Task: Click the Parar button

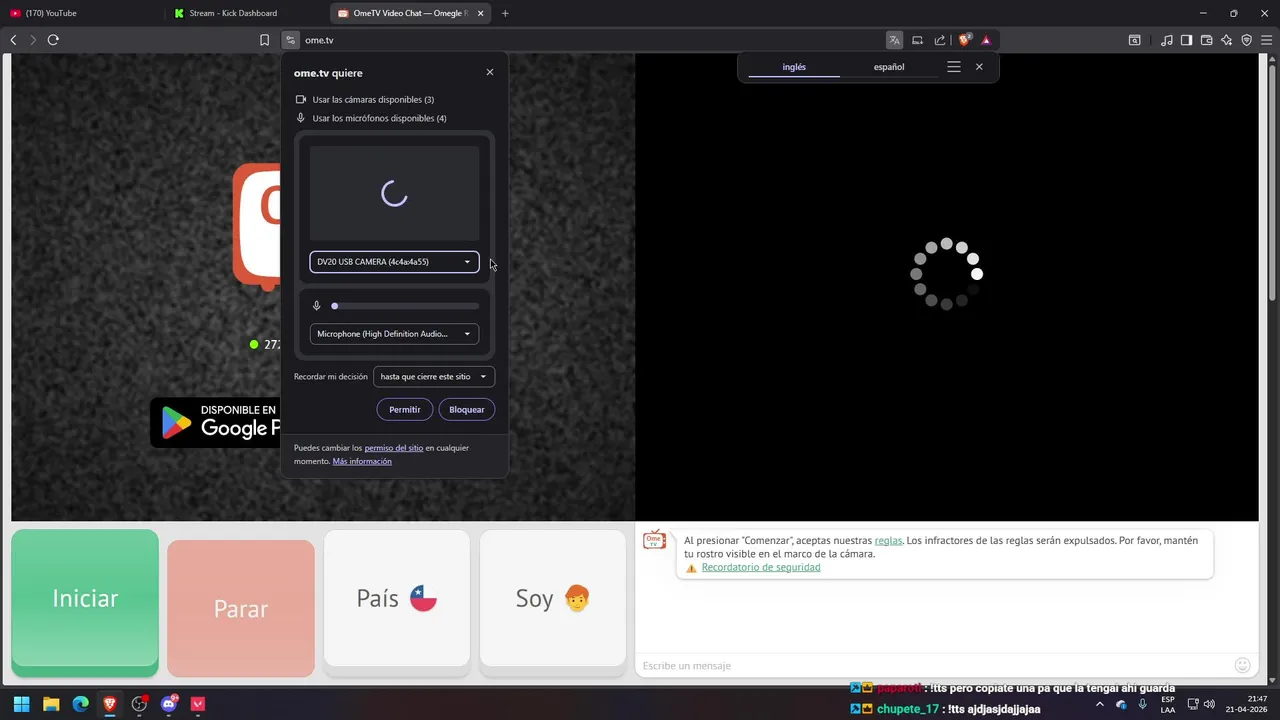Action: pyautogui.click(x=241, y=608)
